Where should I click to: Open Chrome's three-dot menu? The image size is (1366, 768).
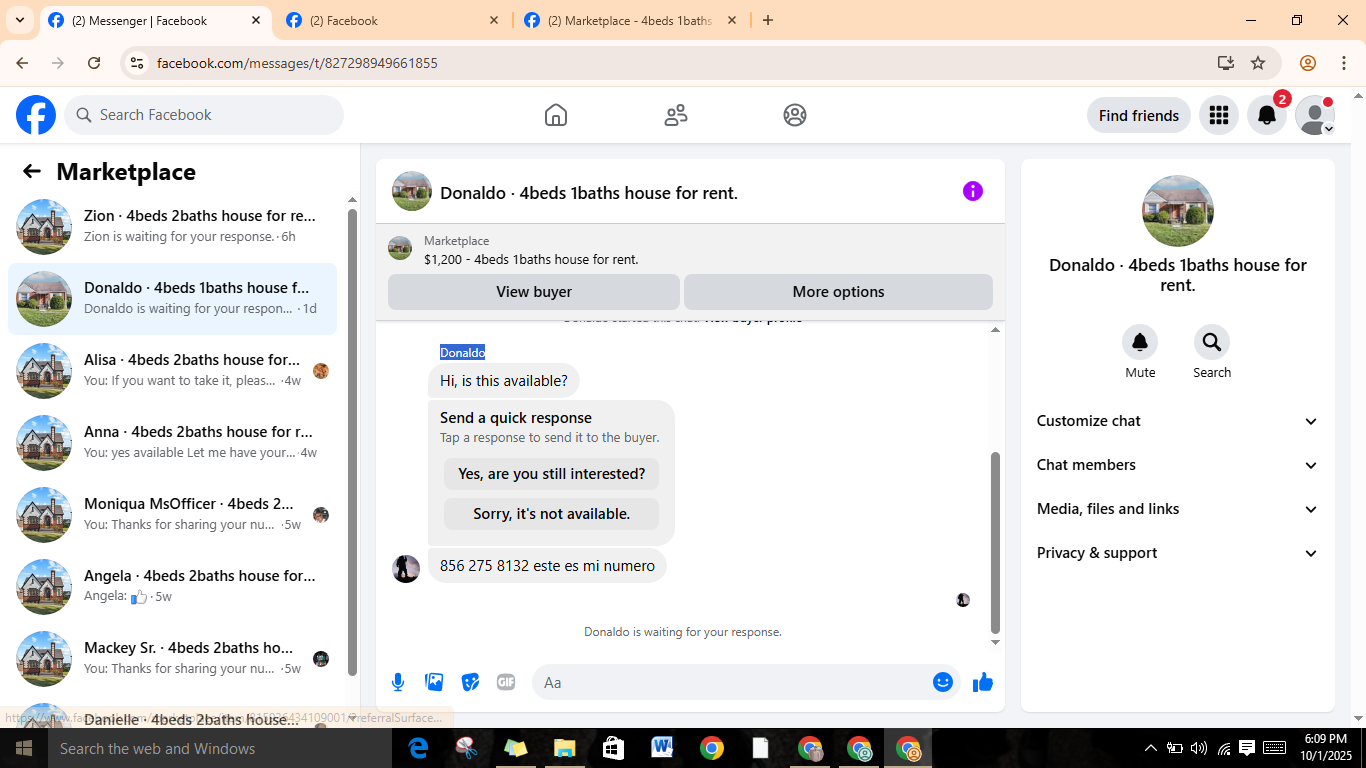(1342, 63)
